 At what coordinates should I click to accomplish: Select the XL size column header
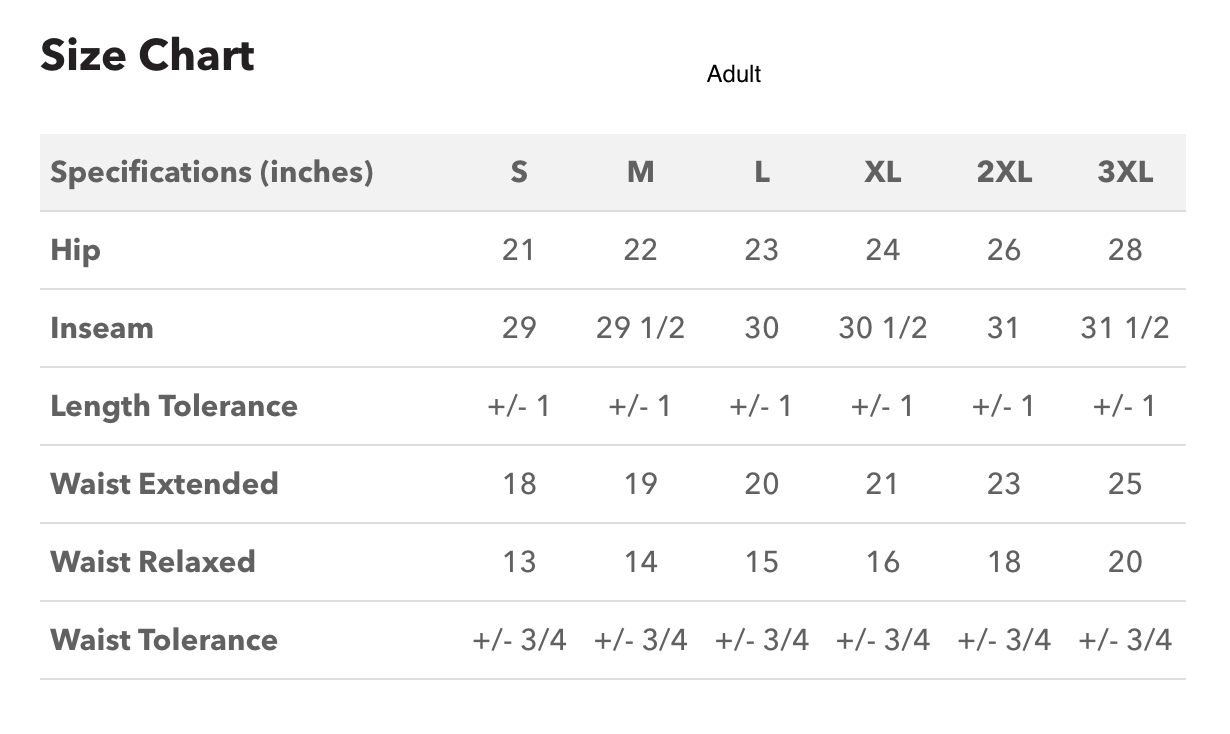point(882,172)
